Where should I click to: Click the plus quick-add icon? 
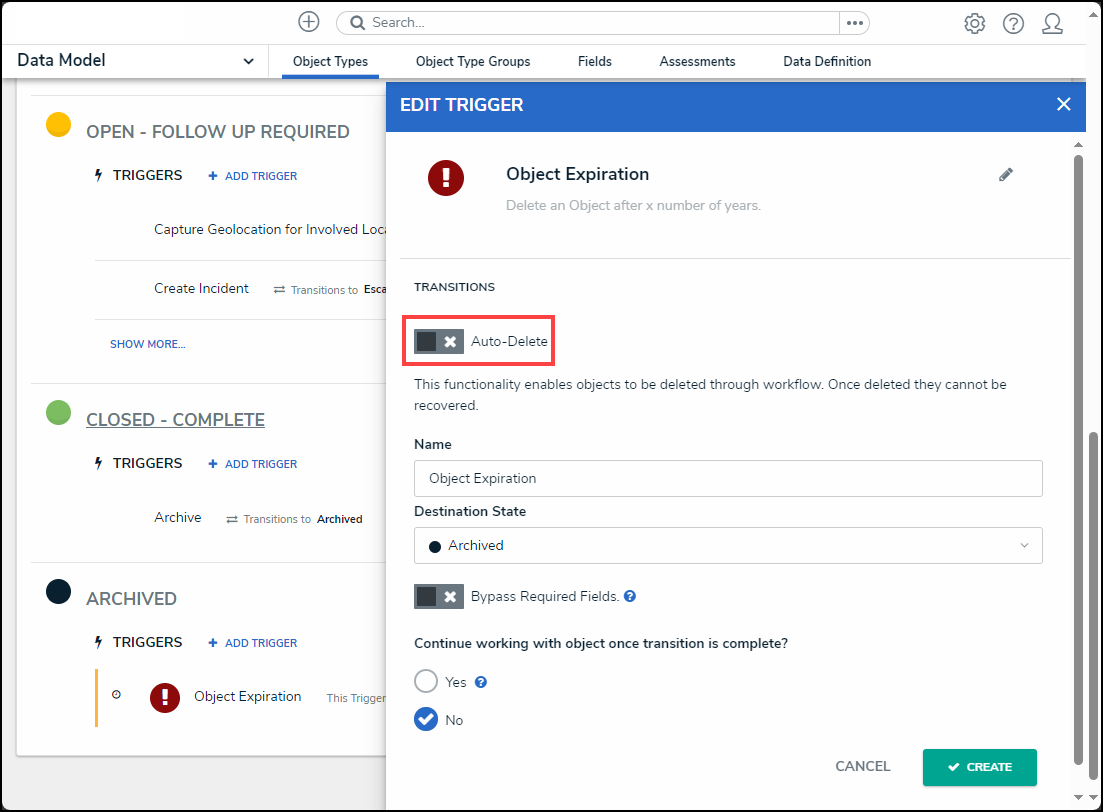[x=309, y=22]
